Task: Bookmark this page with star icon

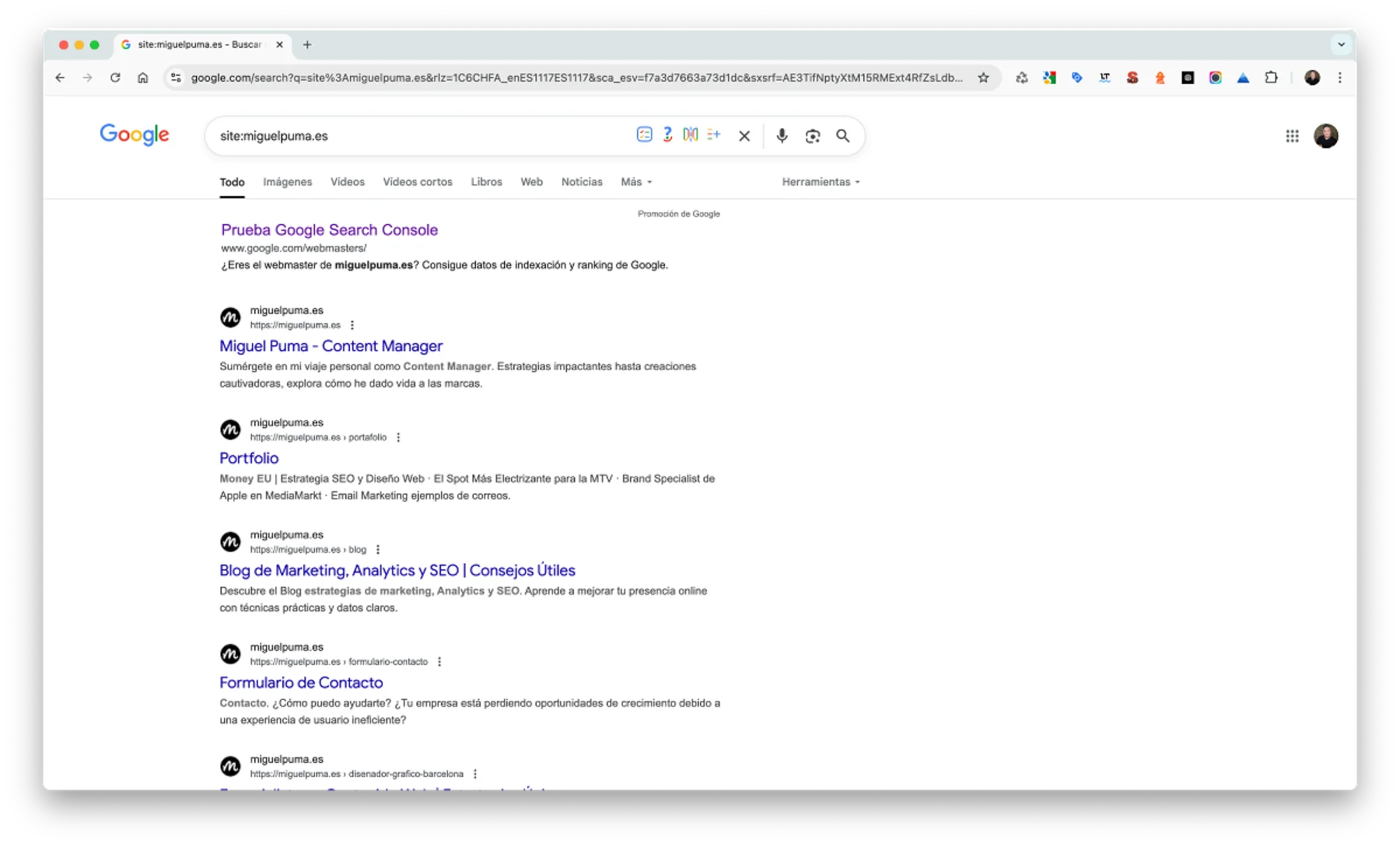Action: [983, 78]
